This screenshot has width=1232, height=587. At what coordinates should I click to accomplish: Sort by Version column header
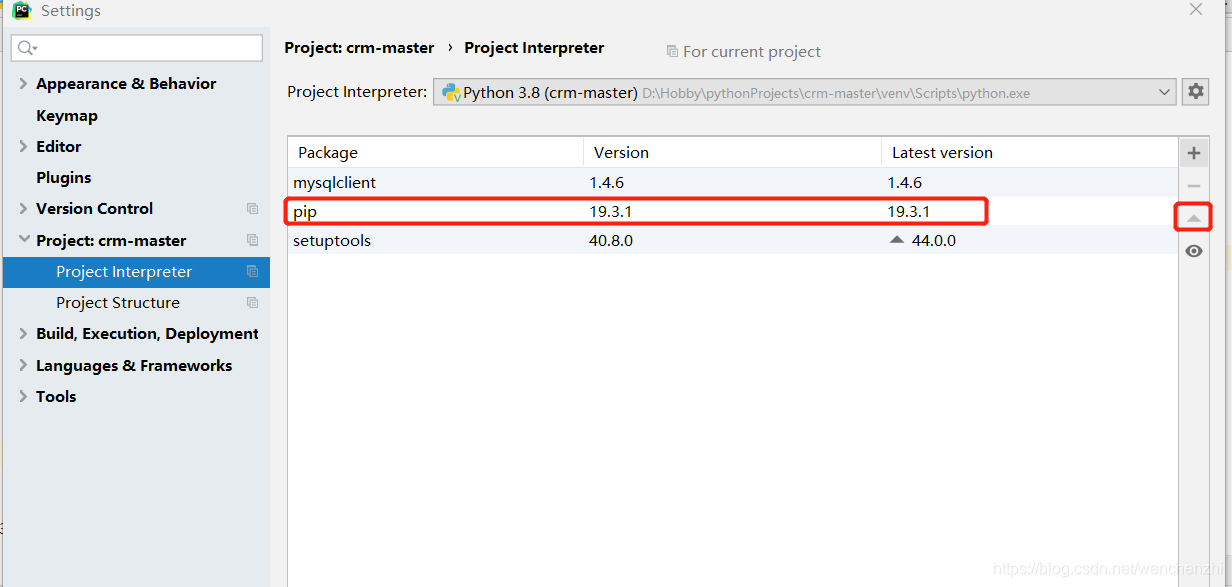(732, 153)
